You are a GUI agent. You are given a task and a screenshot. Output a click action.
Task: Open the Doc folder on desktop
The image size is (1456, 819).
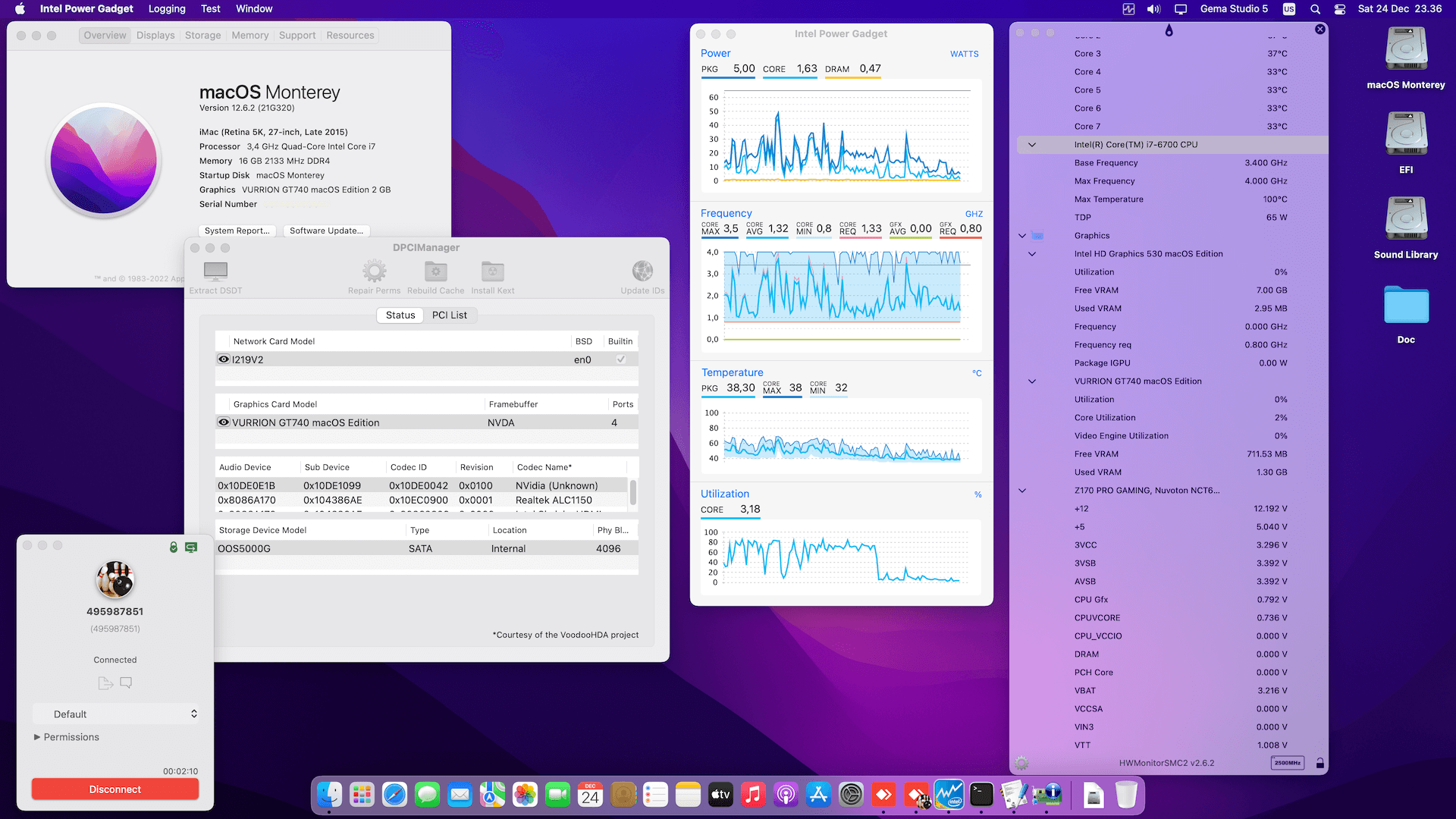(x=1406, y=305)
